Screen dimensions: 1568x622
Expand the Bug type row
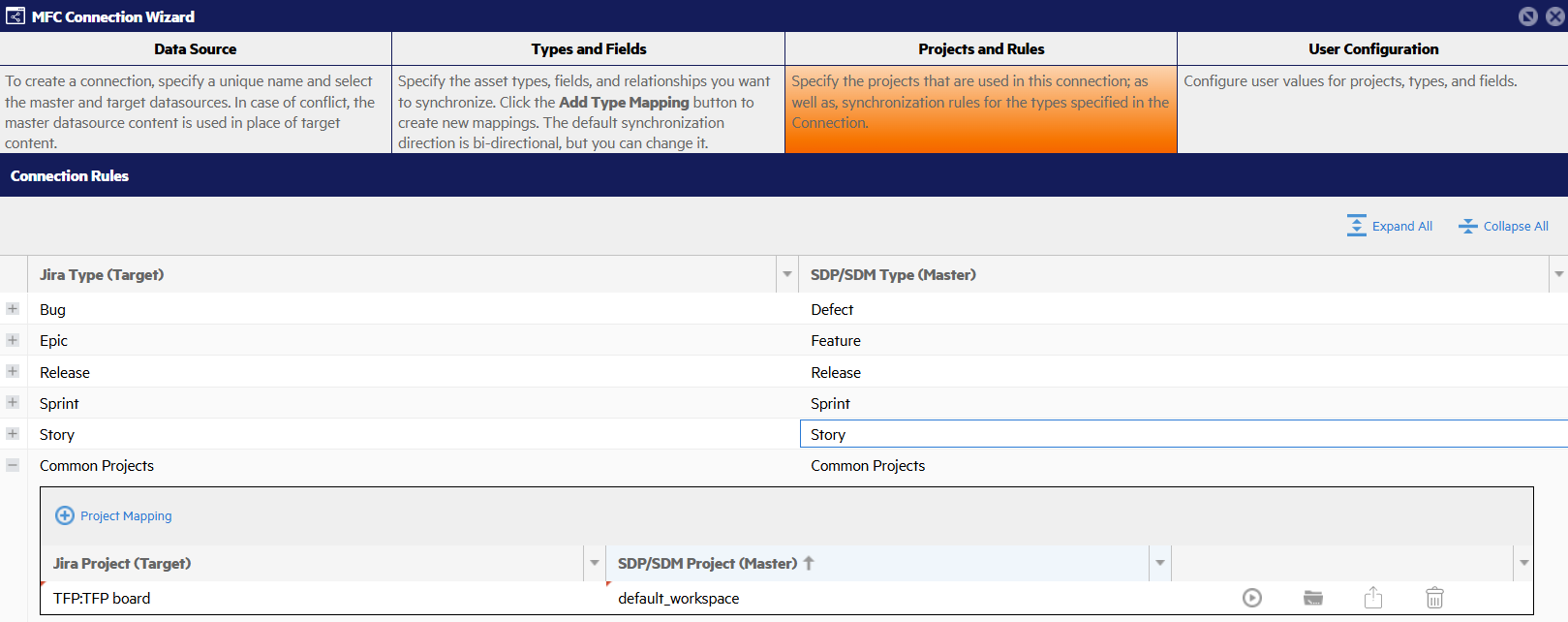[x=13, y=309]
